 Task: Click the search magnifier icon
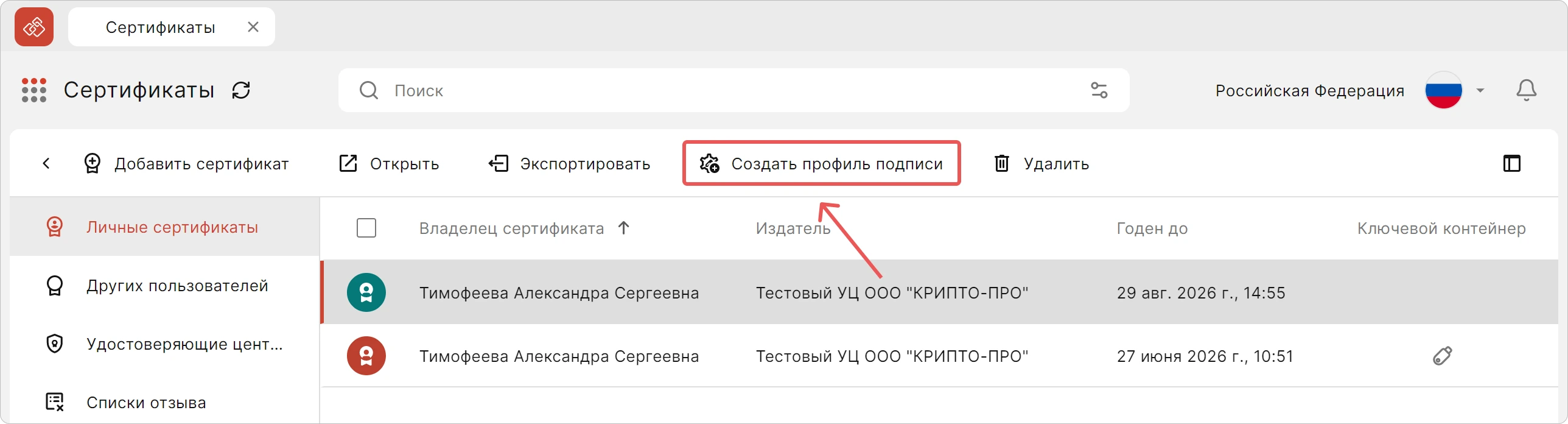point(369,90)
